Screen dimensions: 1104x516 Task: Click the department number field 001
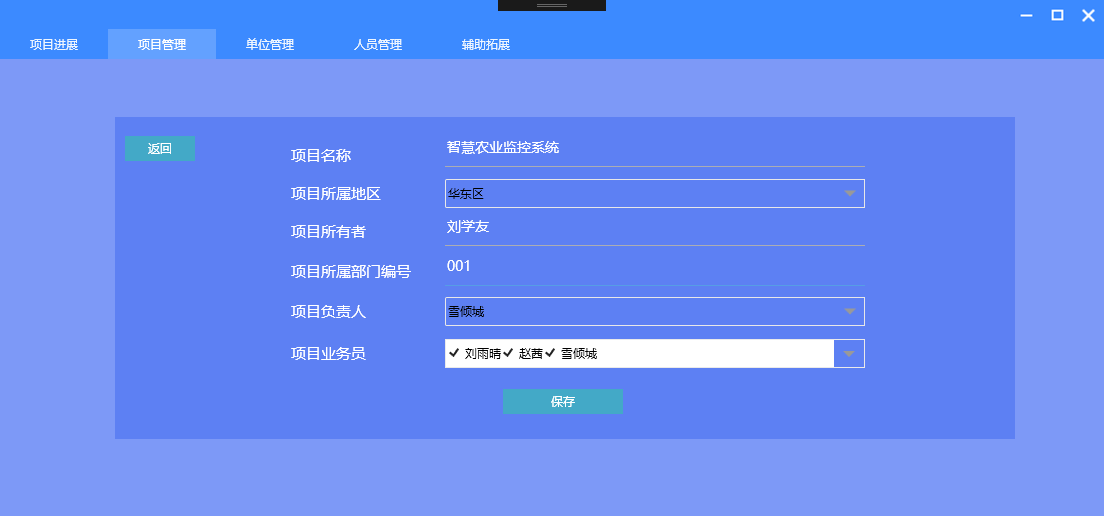click(x=655, y=268)
